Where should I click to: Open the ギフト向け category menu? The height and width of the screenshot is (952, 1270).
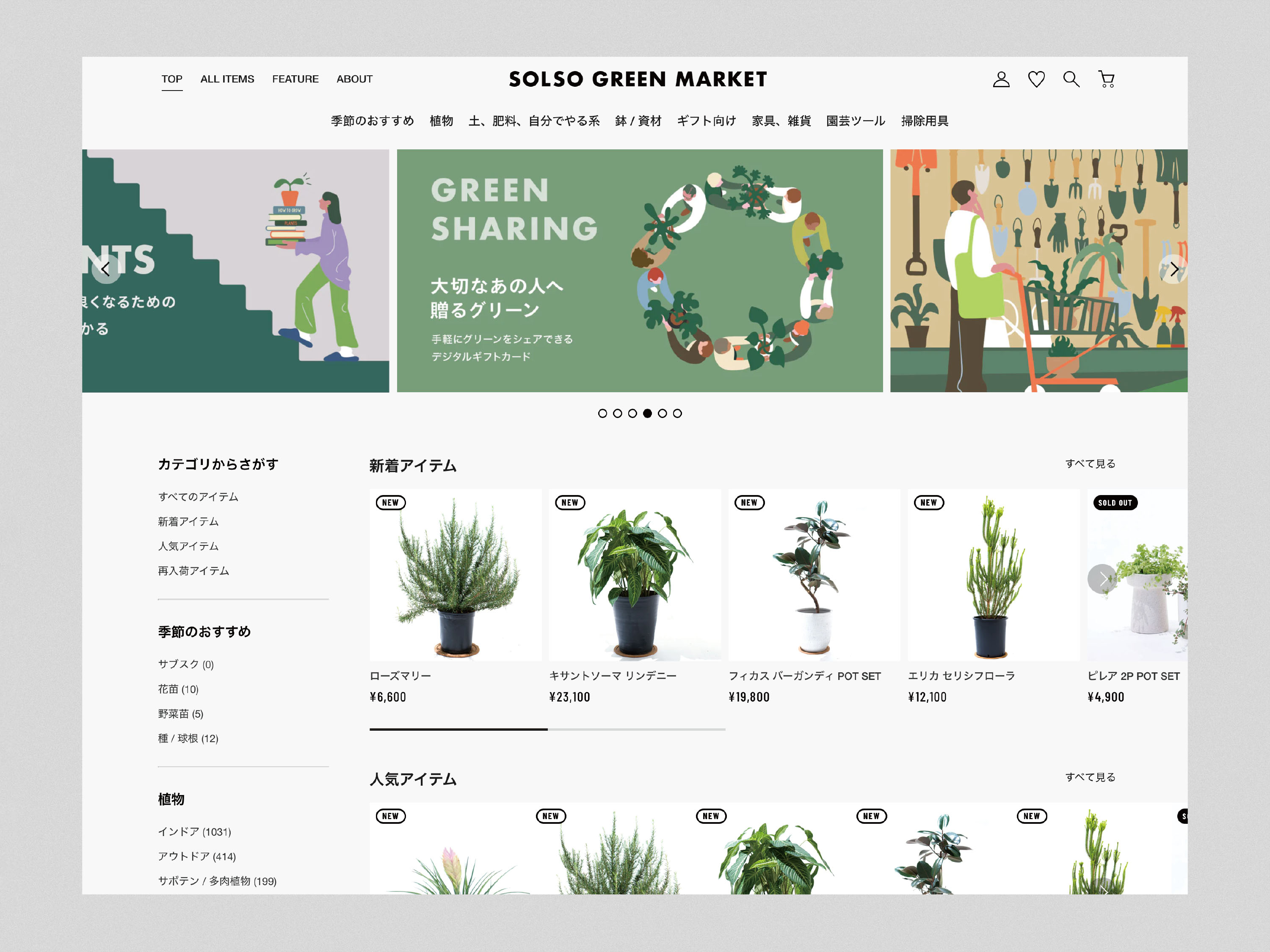coord(706,121)
